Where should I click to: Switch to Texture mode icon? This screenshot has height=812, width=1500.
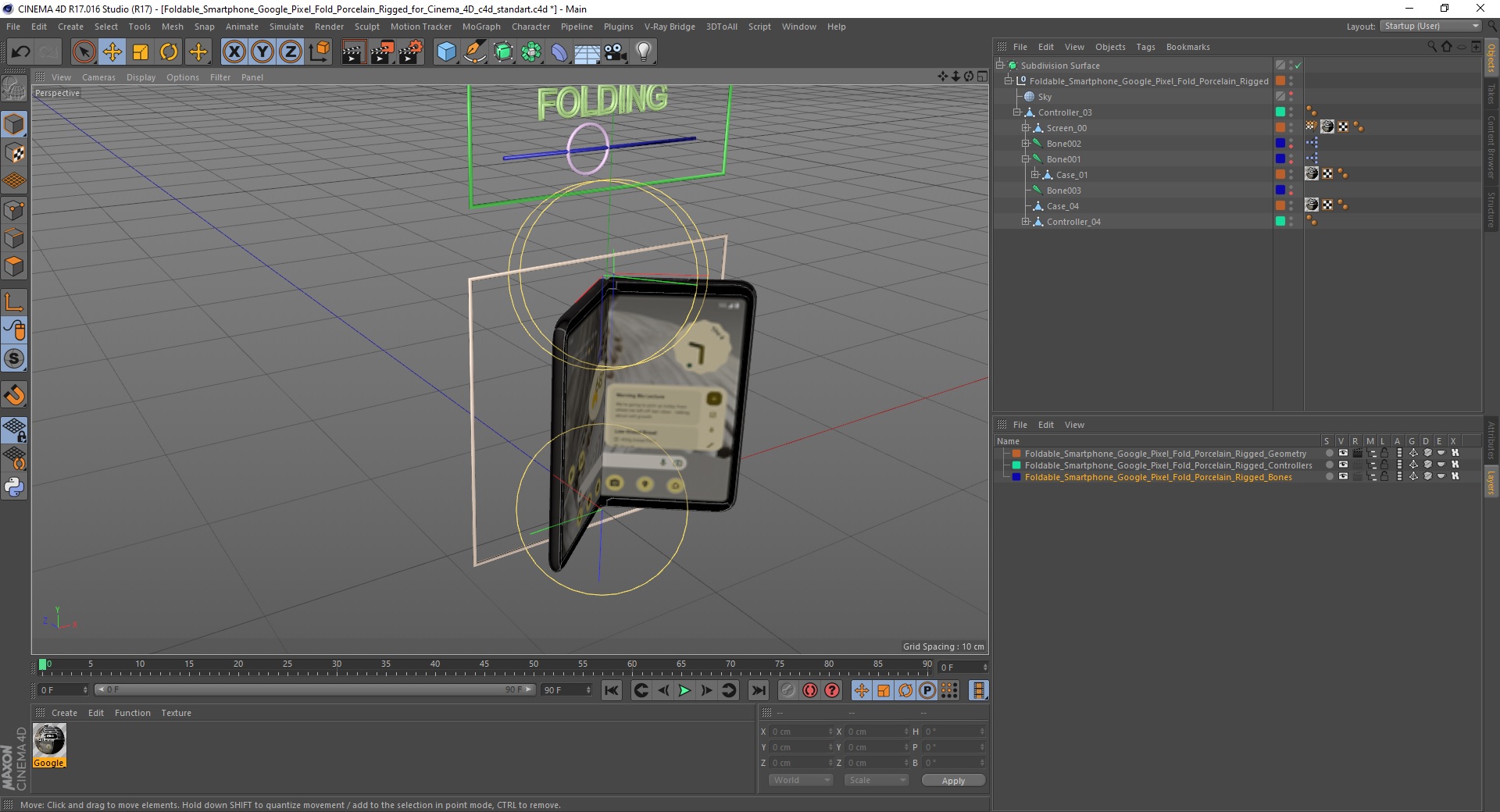tap(14, 152)
